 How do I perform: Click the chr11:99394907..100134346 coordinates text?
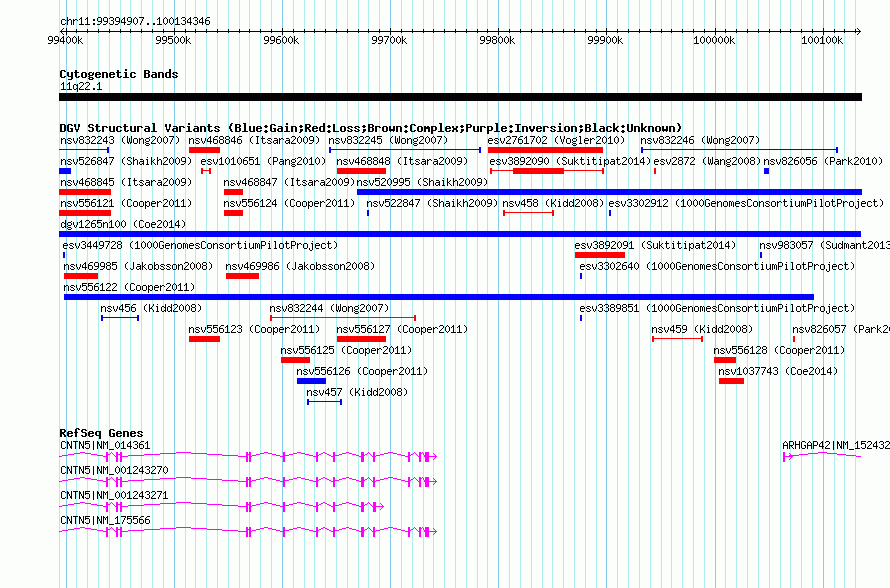click(135, 22)
